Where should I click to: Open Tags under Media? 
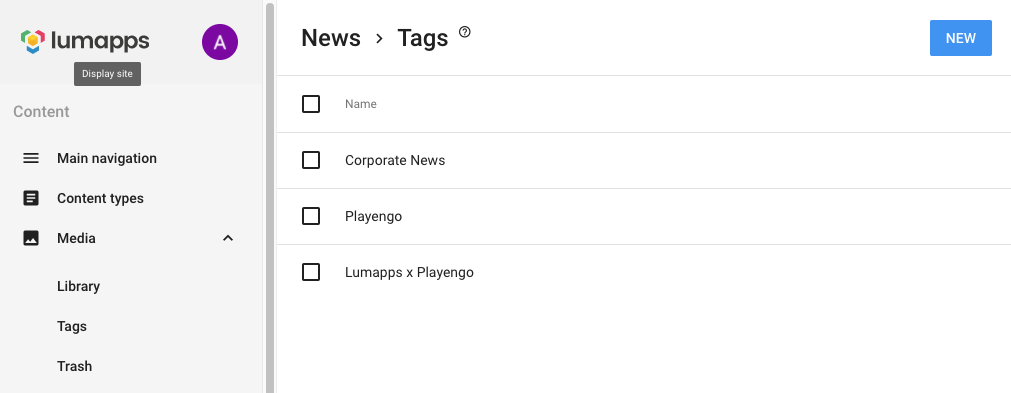pos(72,326)
